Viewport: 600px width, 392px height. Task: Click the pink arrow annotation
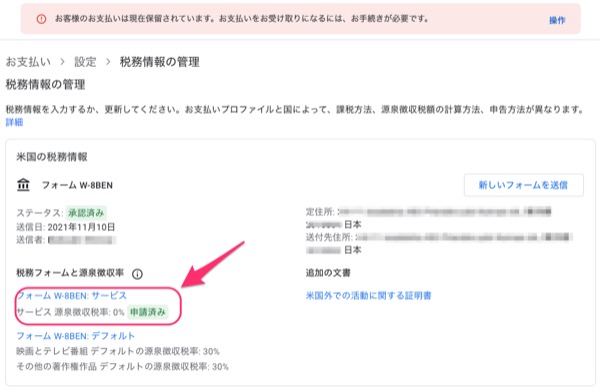click(x=213, y=264)
